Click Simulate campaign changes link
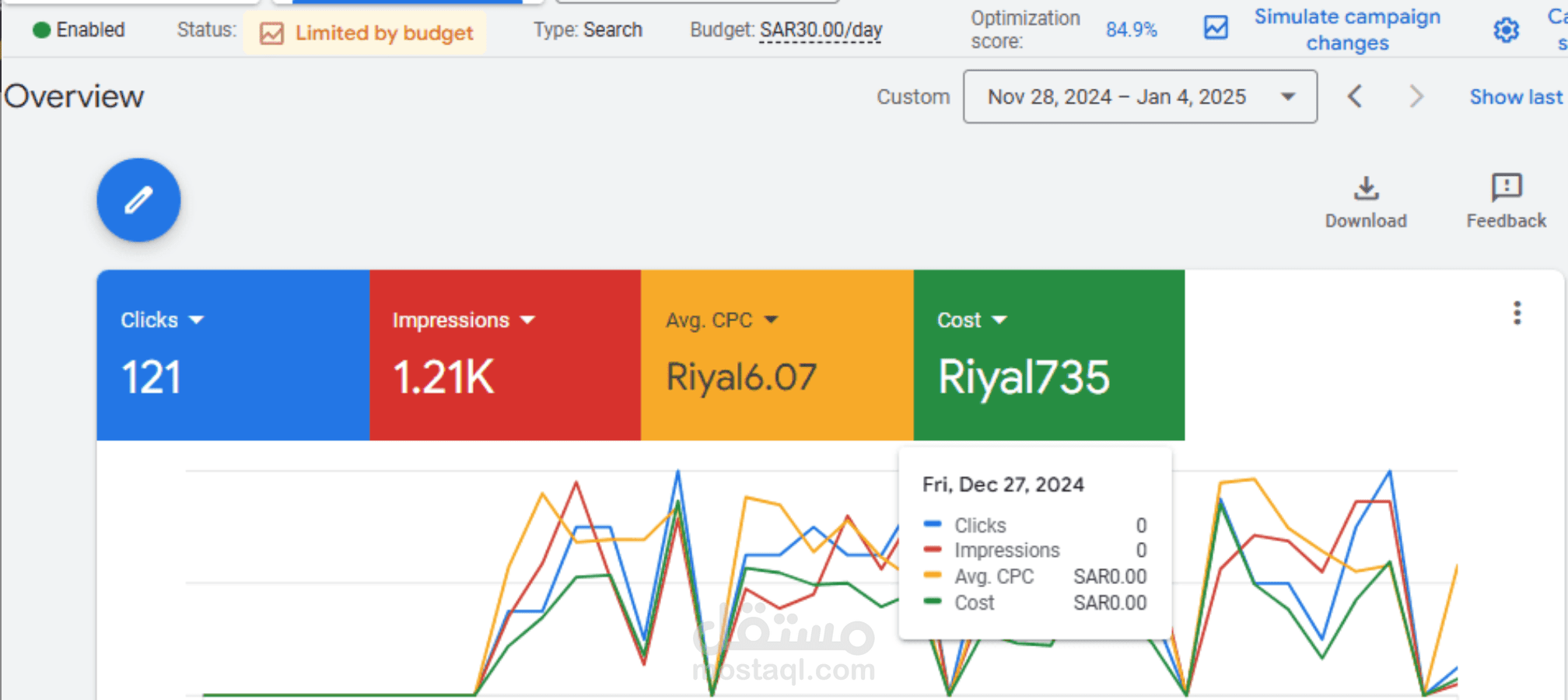 tap(1347, 30)
